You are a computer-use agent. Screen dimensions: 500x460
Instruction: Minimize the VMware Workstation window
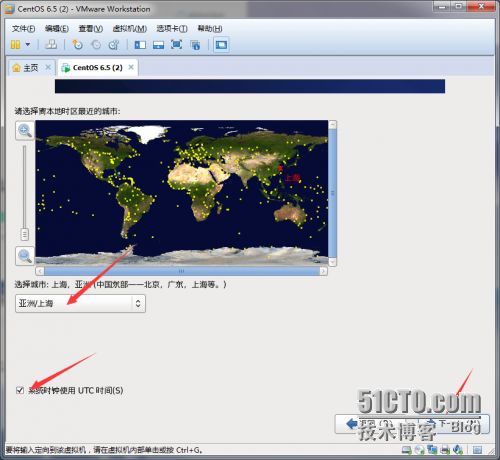click(x=442, y=6)
